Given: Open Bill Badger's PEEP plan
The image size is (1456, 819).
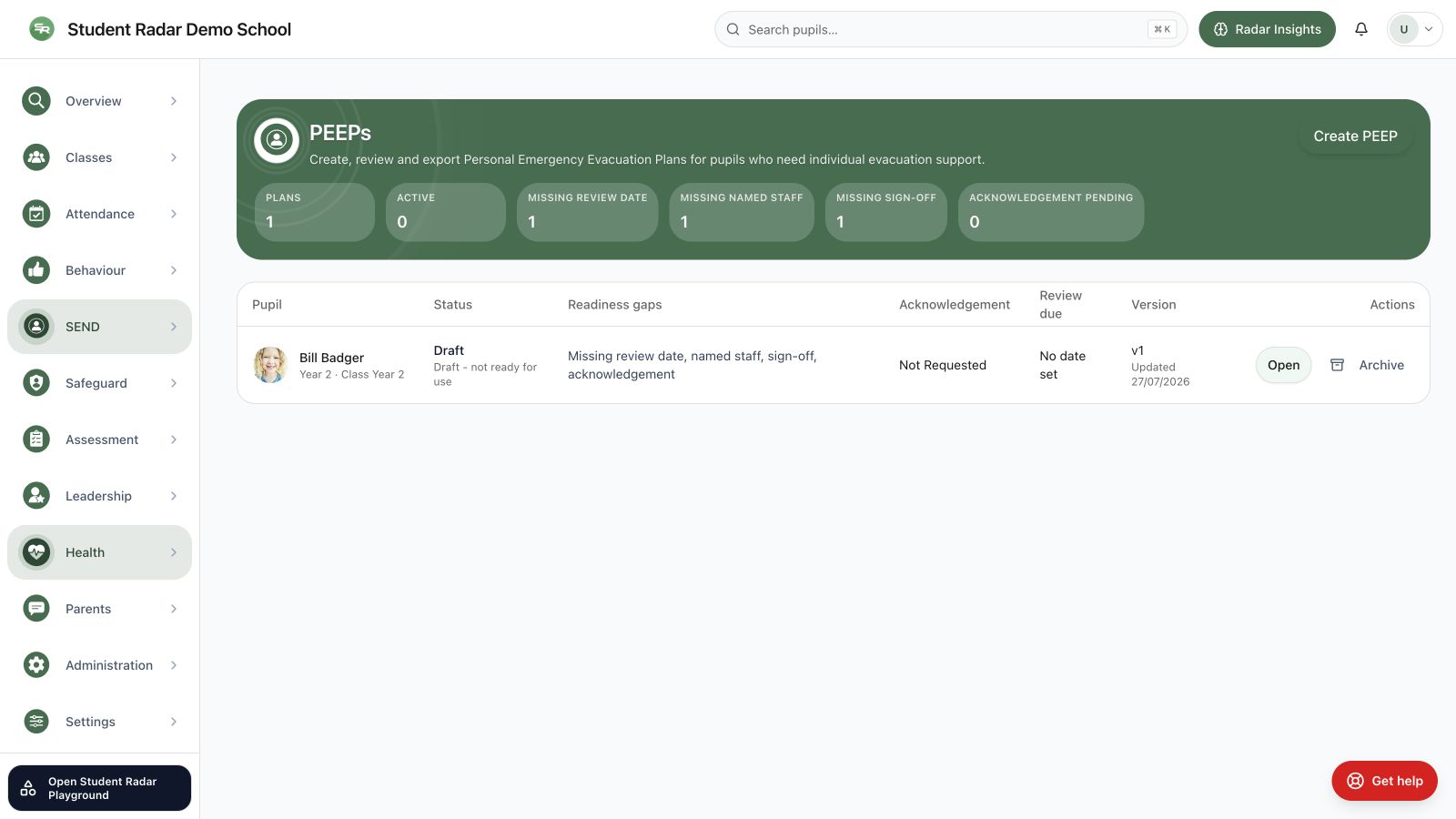Looking at the screenshot, I should click(x=1283, y=365).
